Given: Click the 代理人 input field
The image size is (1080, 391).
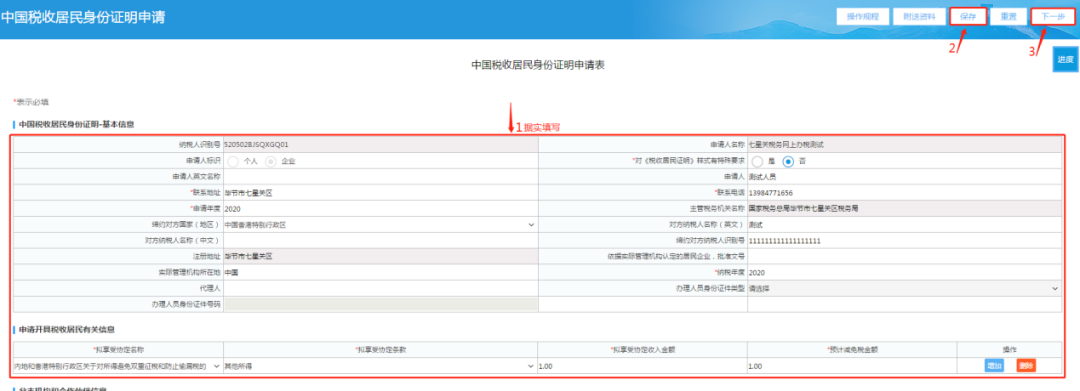Looking at the screenshot, I should 380,288.
